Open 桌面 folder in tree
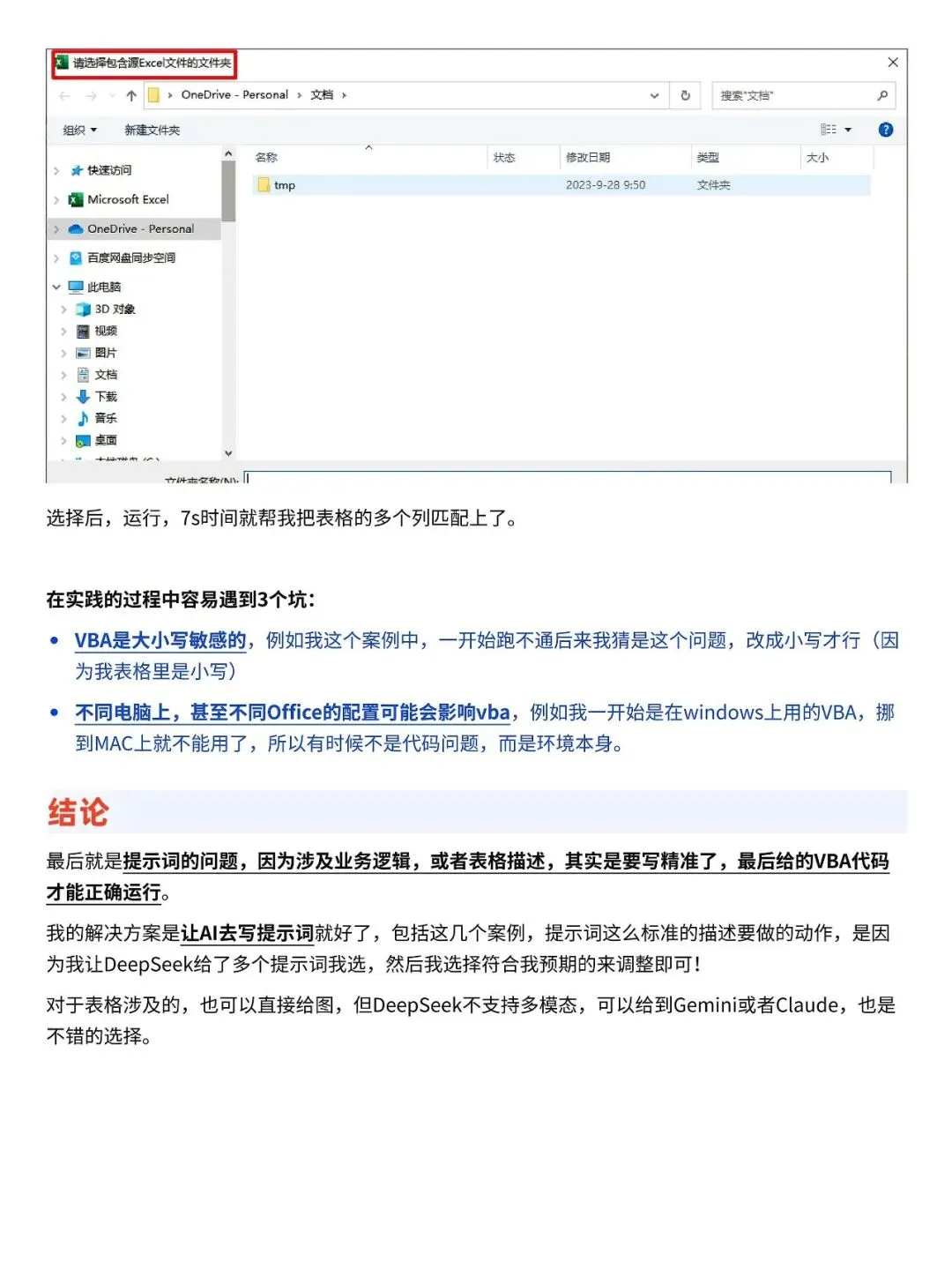This screenshot has width=952, height=1269. [106, 440]
